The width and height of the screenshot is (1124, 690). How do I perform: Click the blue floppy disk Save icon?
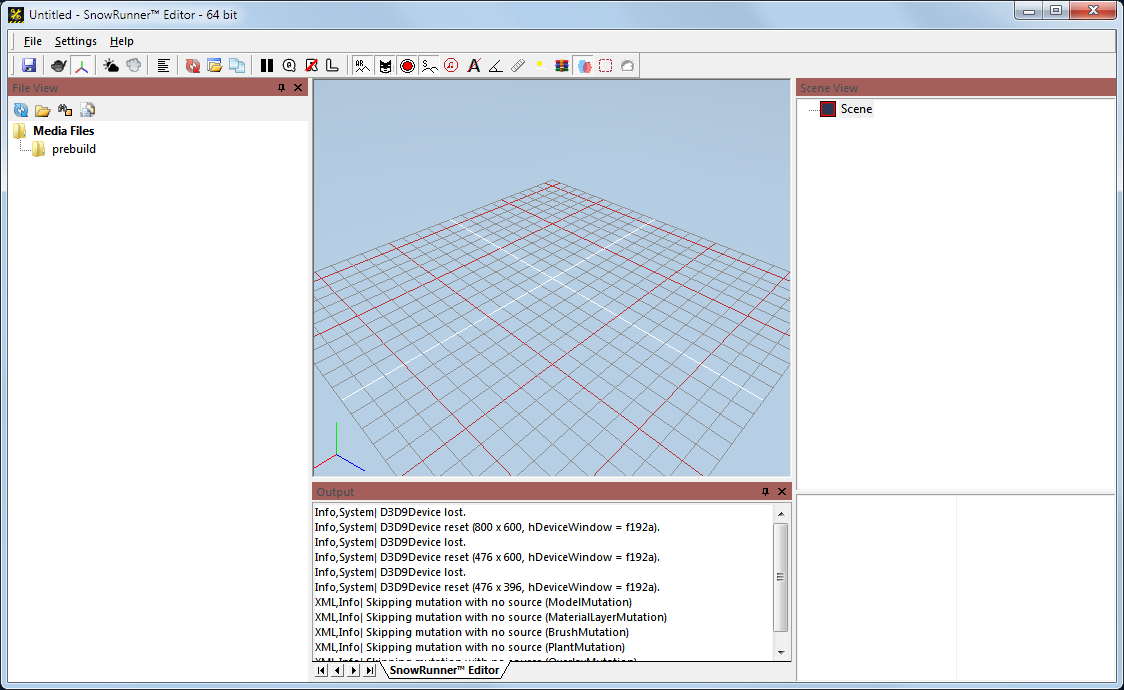pyautogui.click(x=29, y=66)
